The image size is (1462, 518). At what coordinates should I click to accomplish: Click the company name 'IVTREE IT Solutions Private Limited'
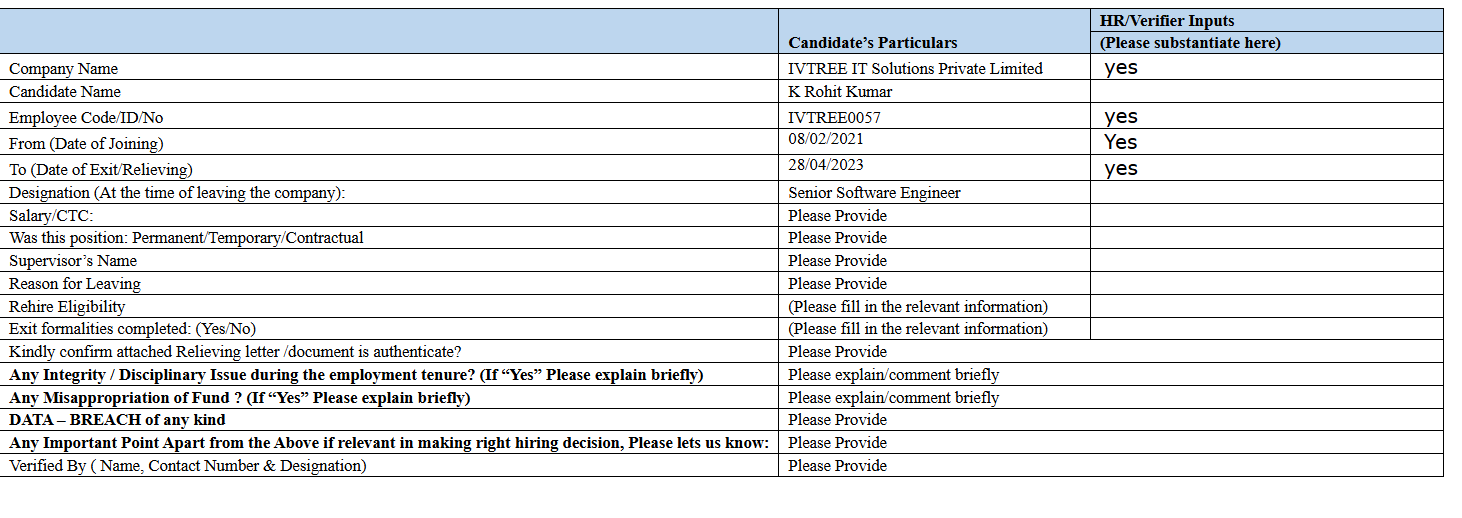(915, 69)
